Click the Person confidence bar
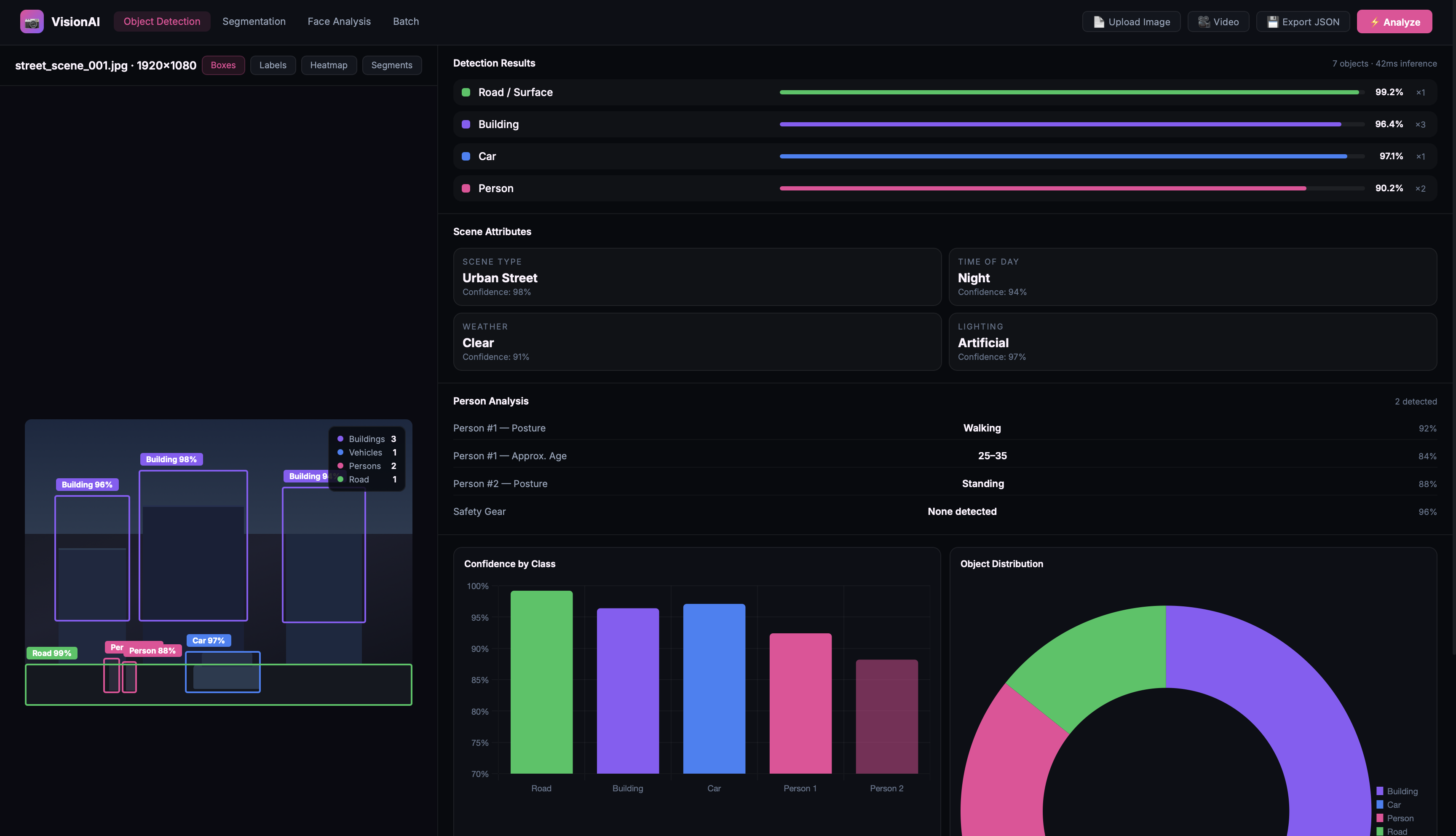The height and width of the screenshot is (836, 1456). coord(1072,188)
